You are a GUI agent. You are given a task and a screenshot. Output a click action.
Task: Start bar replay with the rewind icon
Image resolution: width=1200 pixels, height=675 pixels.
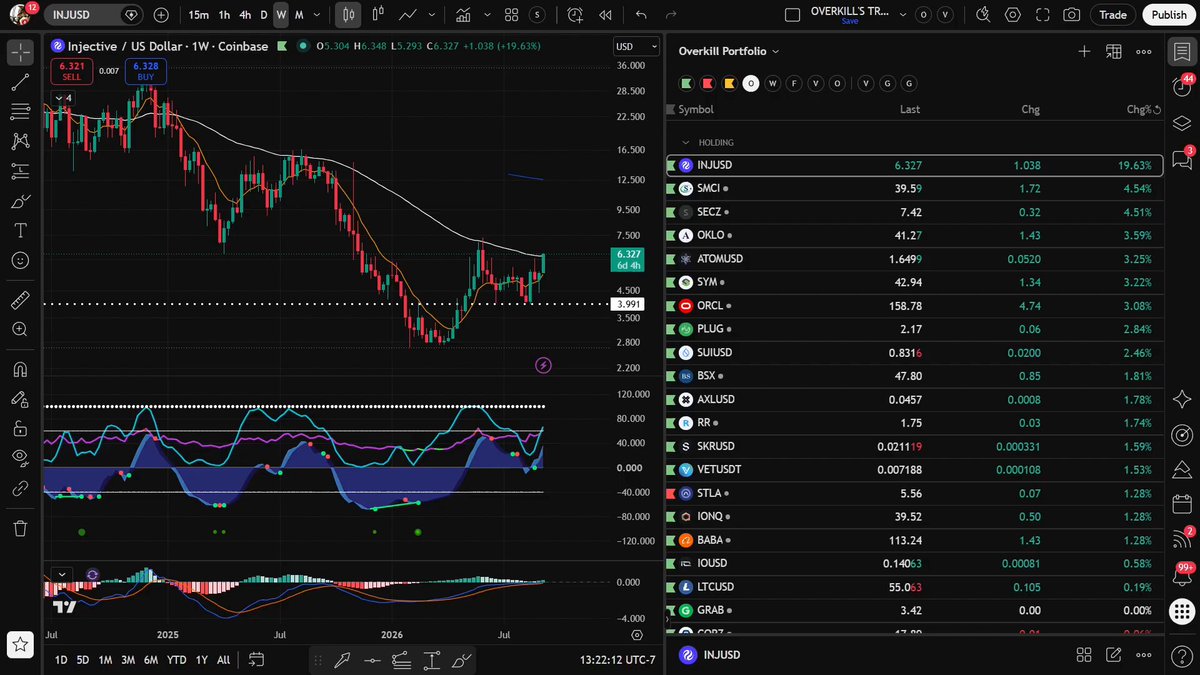point(605,15)
